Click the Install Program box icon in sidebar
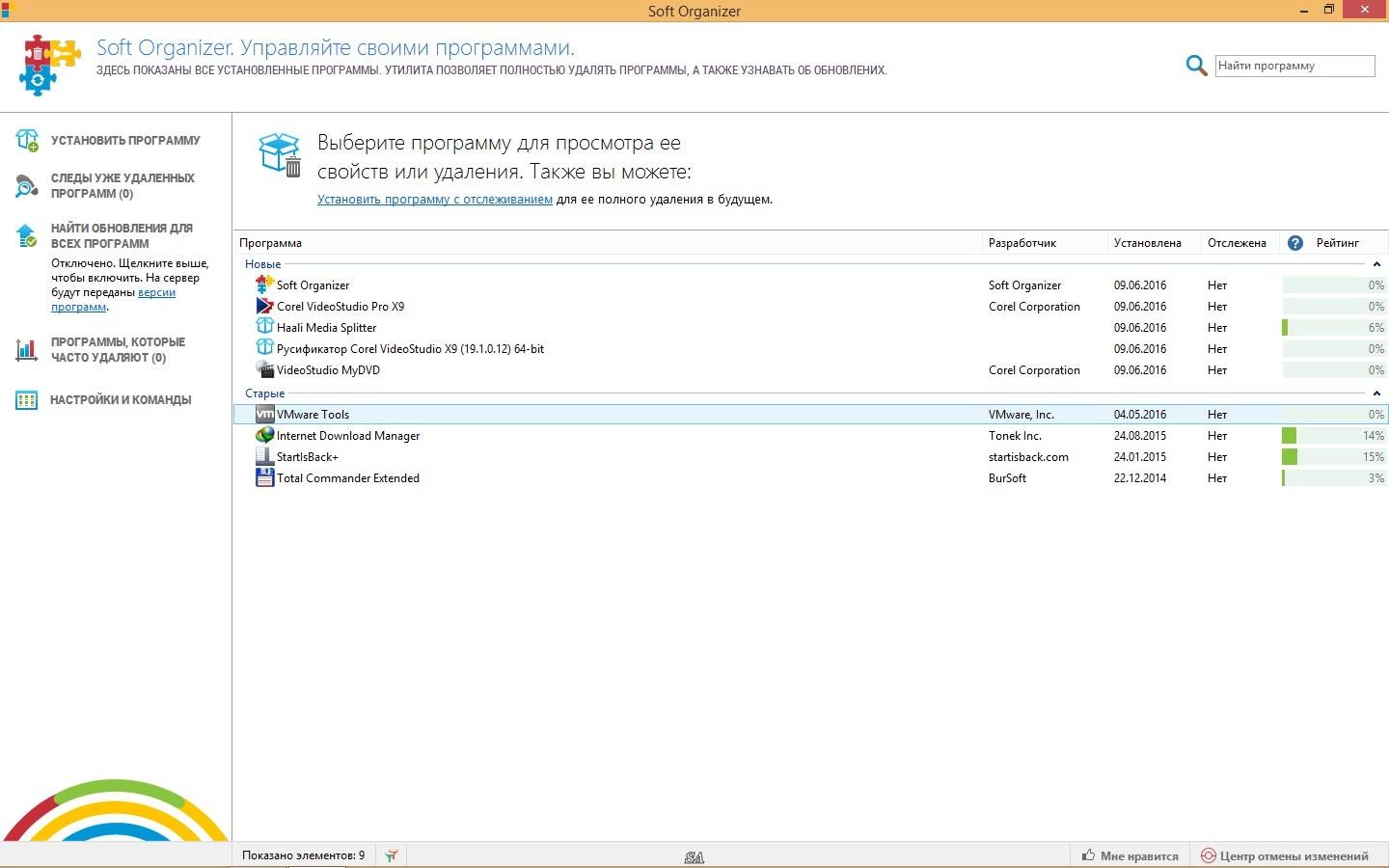1389x868 pixels. coord(27,141)
